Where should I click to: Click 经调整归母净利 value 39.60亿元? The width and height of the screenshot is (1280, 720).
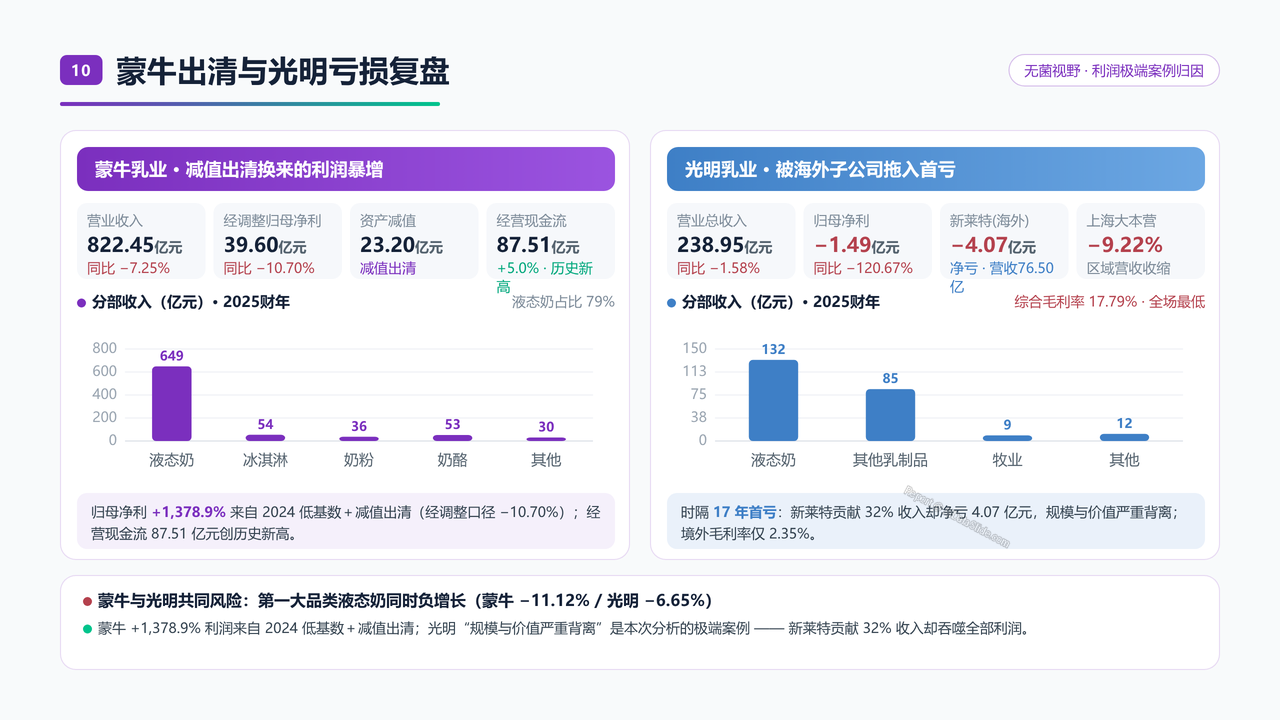(x=265, y=246)
